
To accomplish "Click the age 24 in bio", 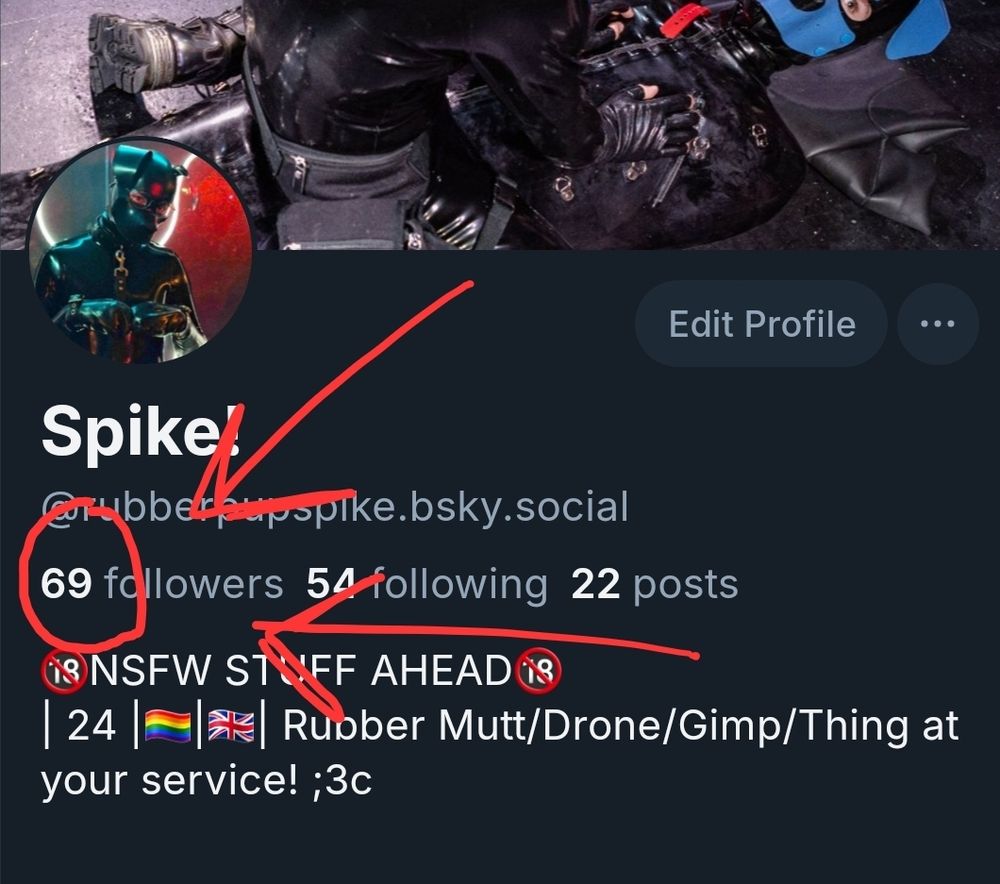I will [92, 727].
